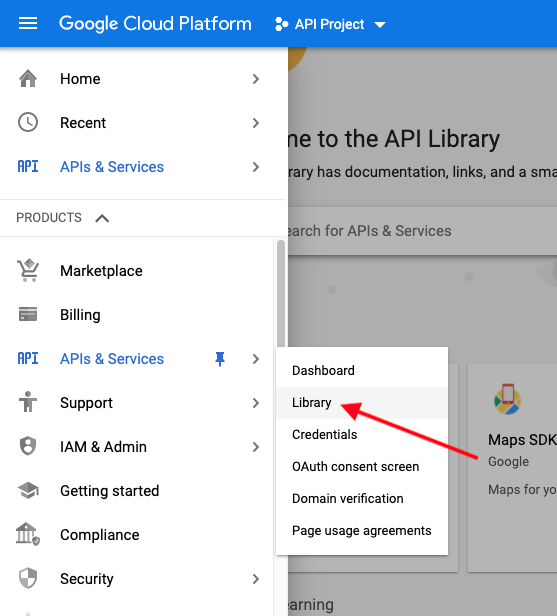Click the Google Cloud Platform title link
Image resolution: width=557 pixels, height=616 pixels.
click(155, 24)
